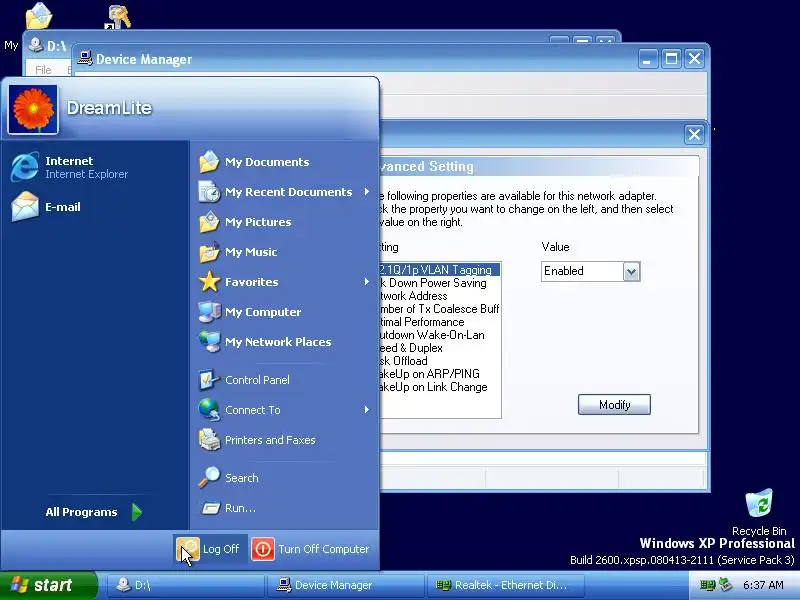Click the Realtek tray icon in system tray

tap(707, 585)
